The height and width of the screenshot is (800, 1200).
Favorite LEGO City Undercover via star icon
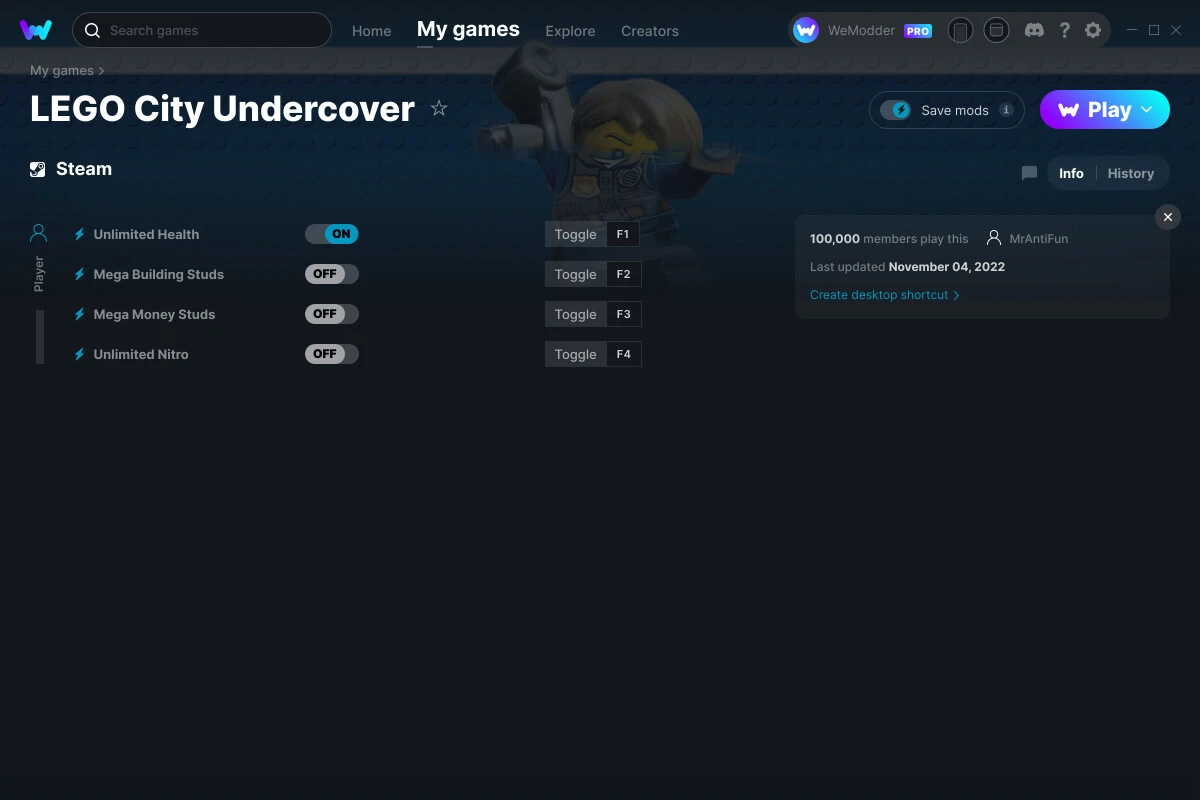click(438, 108)
